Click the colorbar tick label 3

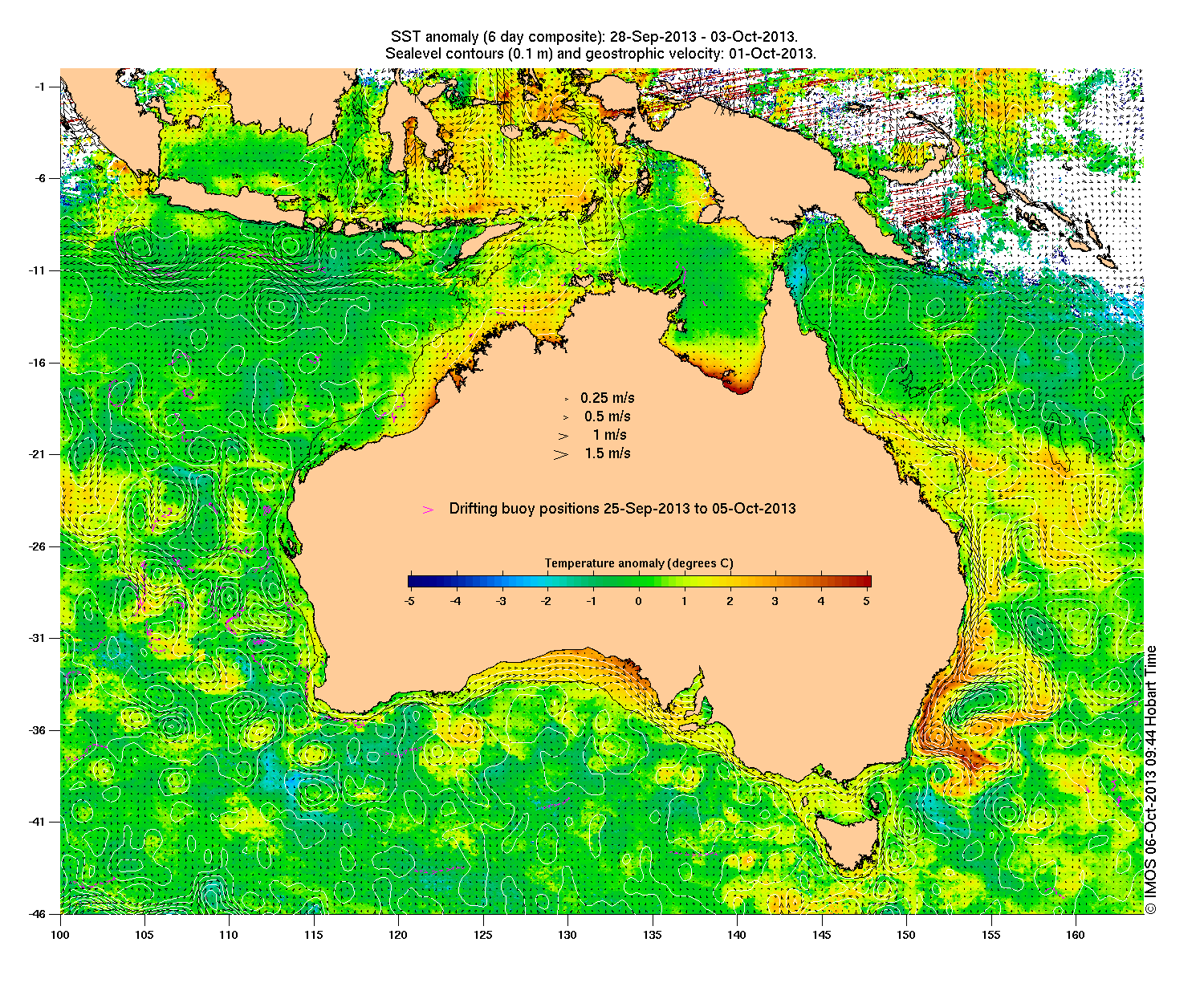click(x=775, y=600)
